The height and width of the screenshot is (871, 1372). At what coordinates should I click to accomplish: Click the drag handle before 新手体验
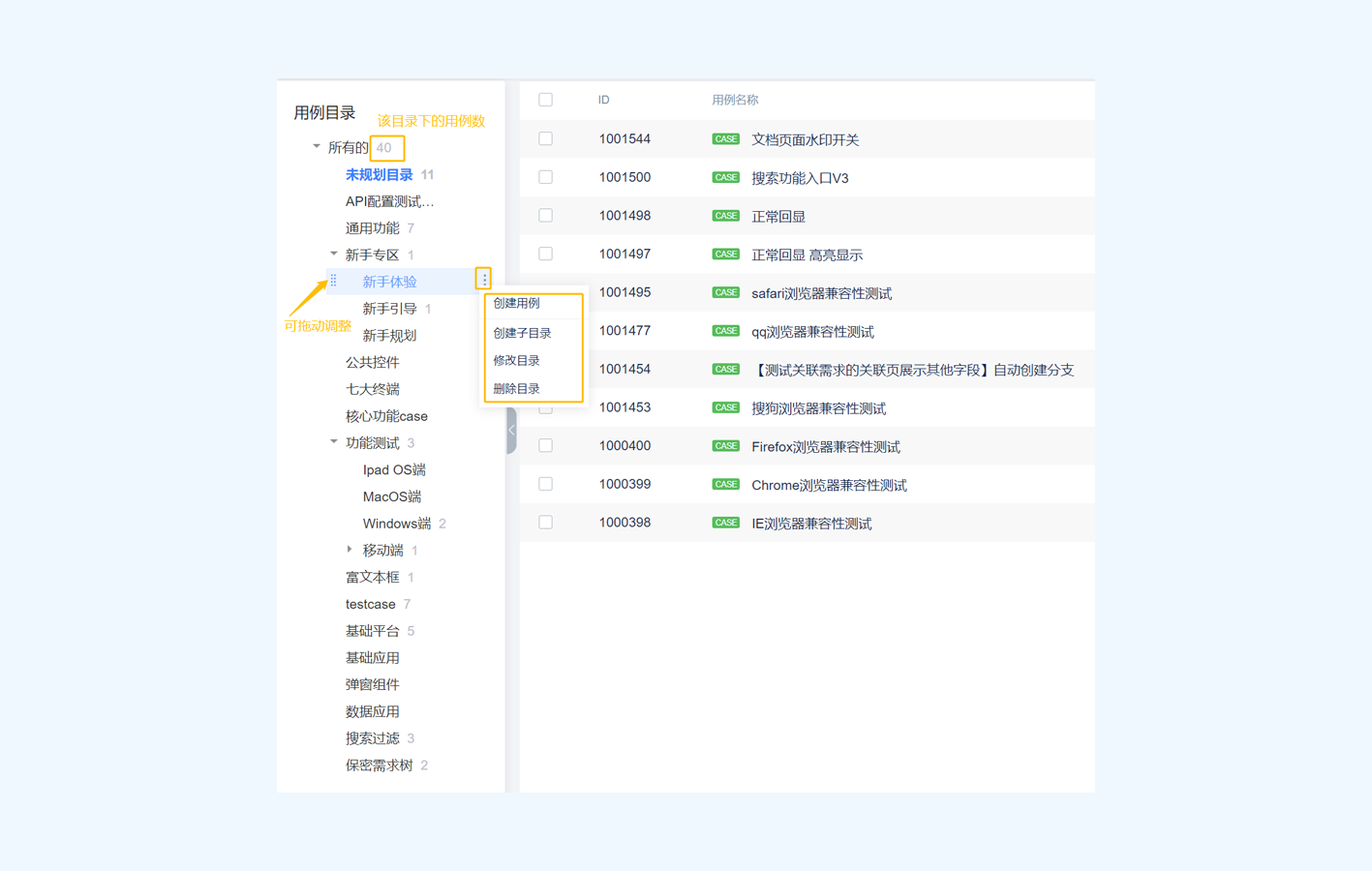(334, 281)
